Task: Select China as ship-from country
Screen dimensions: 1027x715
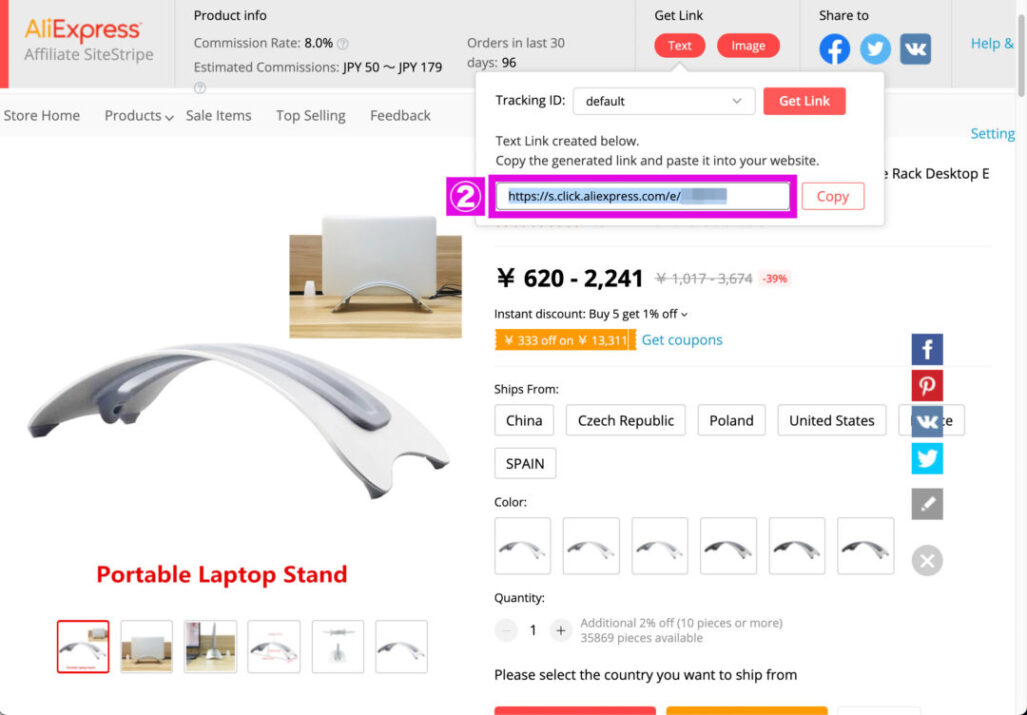Action: click(524, 420)
